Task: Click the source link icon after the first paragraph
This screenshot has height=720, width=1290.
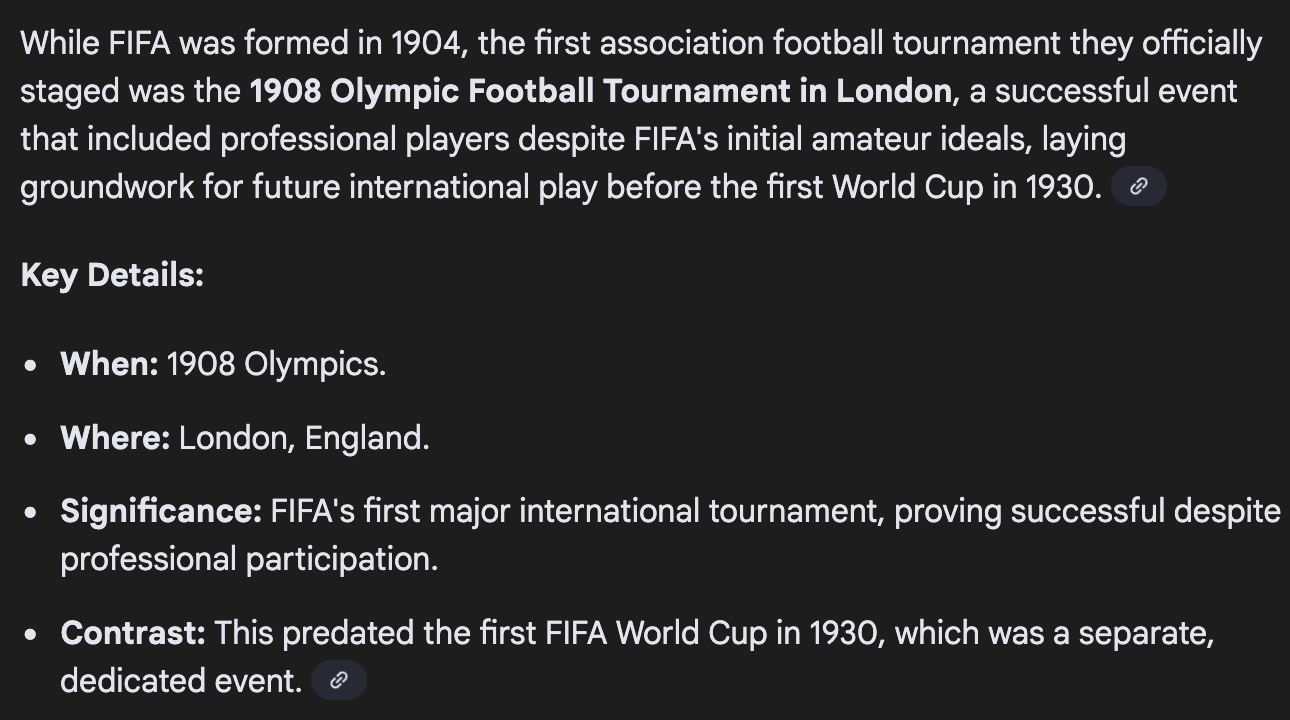Action: (1138, 187)
